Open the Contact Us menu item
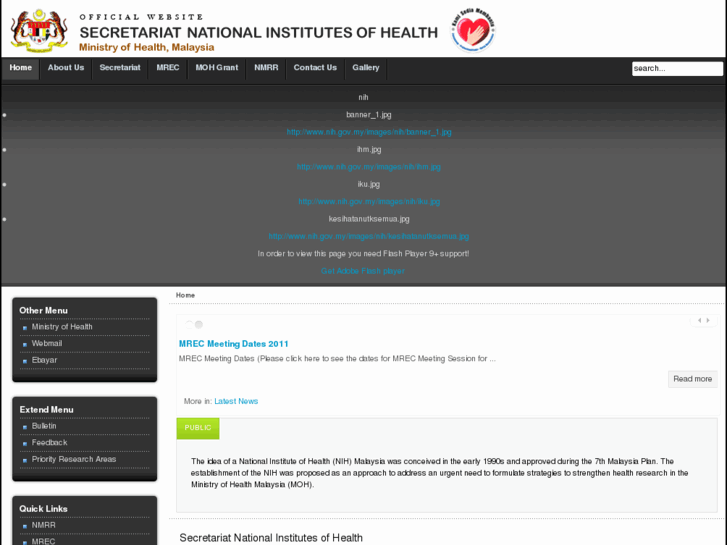727x545 pixels. coord(315,68)
